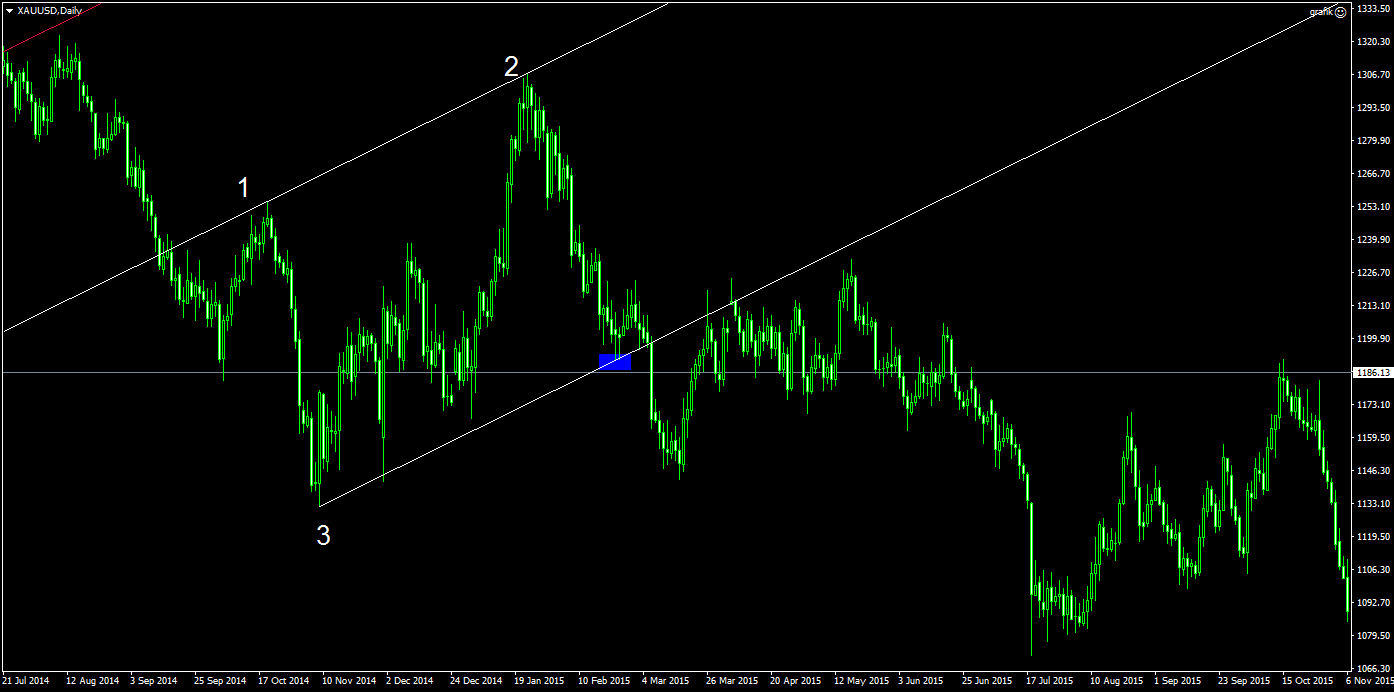
Task: Click the 1199.90 price scale value
Action: tap(1375, 338)
